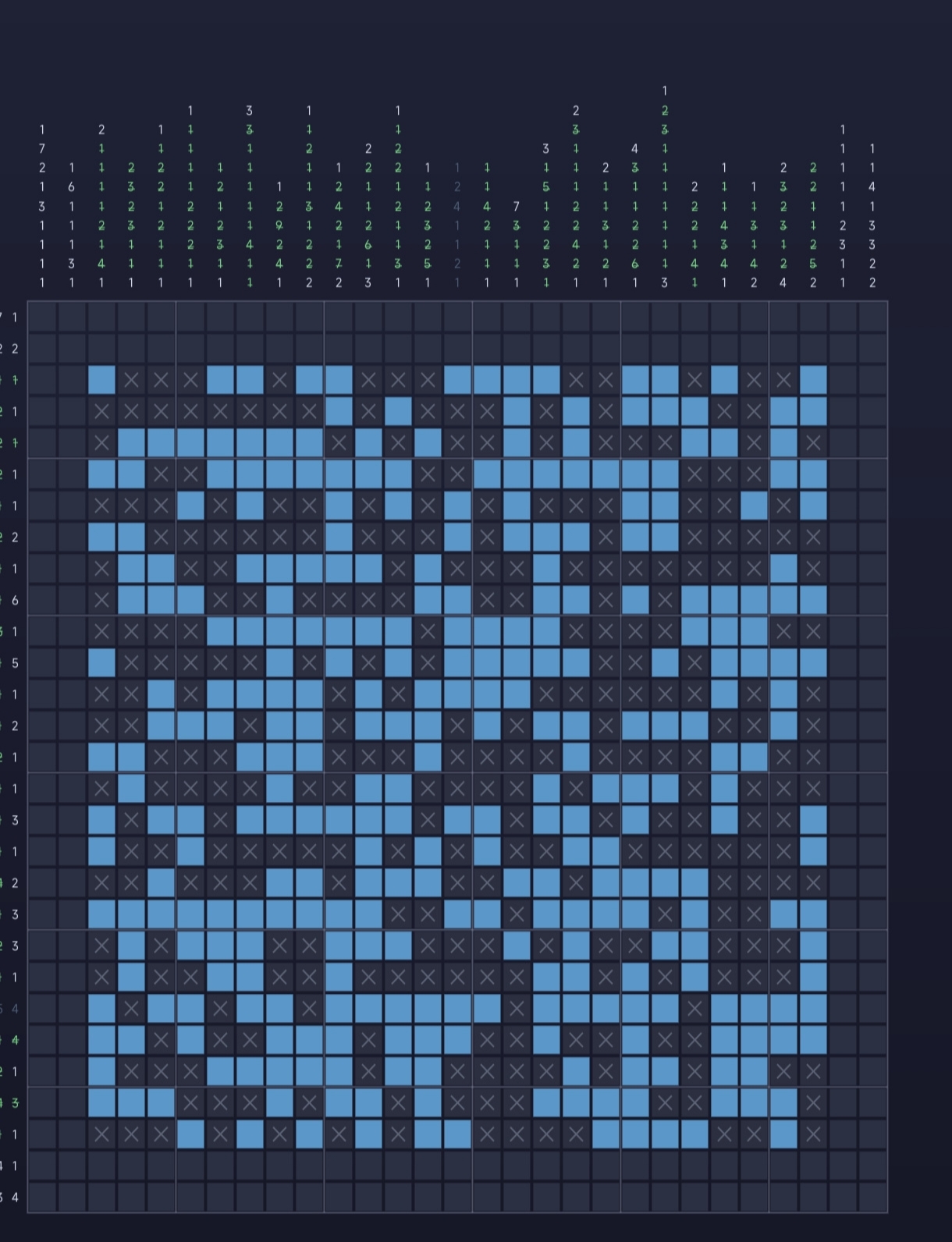Screen dimensions: 952x1242
Task: Click the top-left corner grid cell
Action: pos(42,318)
